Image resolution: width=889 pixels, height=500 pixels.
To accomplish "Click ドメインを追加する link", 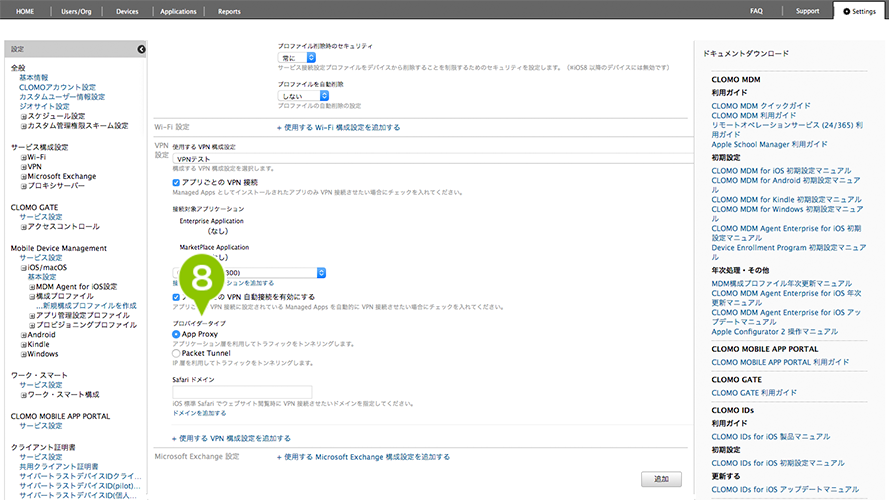I will click(199, 413).
